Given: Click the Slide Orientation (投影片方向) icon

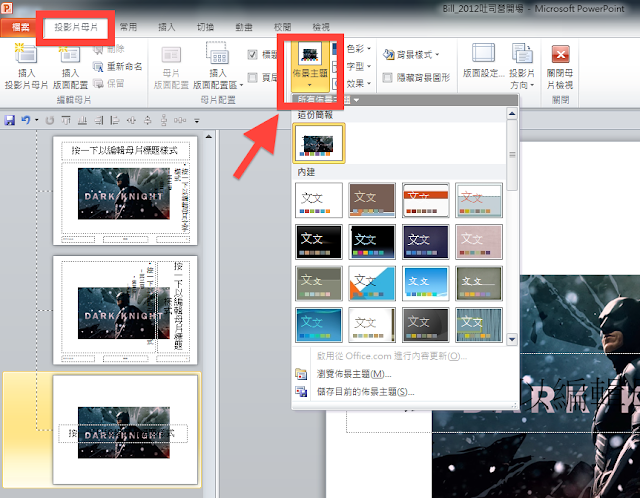Looking at the screenshot, I should (x=522, y=53).
